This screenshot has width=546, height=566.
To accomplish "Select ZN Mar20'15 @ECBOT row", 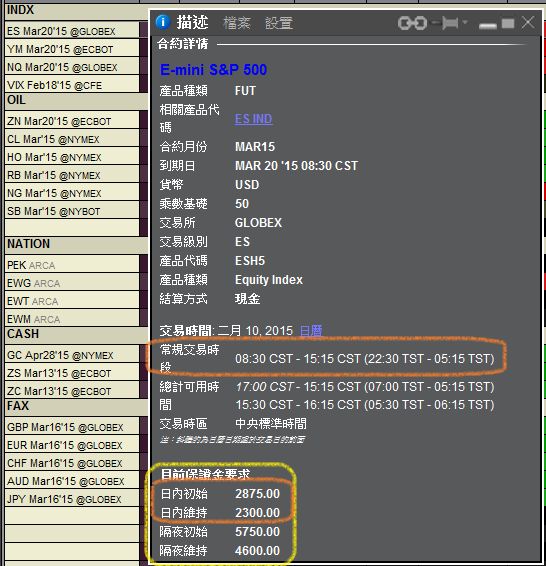I will click(x=72, y=121).
